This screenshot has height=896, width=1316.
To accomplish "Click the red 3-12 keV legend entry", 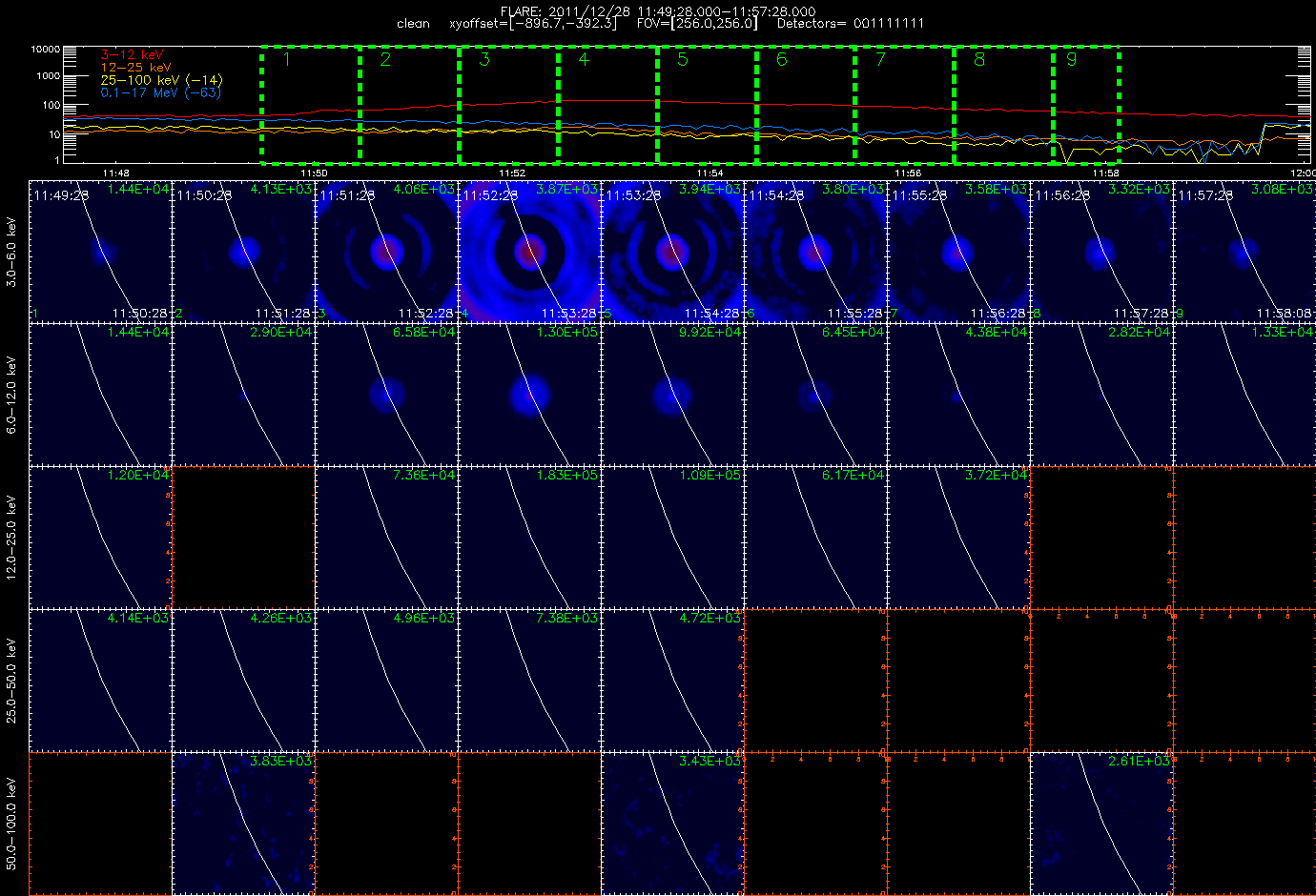I will pos(132,55).
